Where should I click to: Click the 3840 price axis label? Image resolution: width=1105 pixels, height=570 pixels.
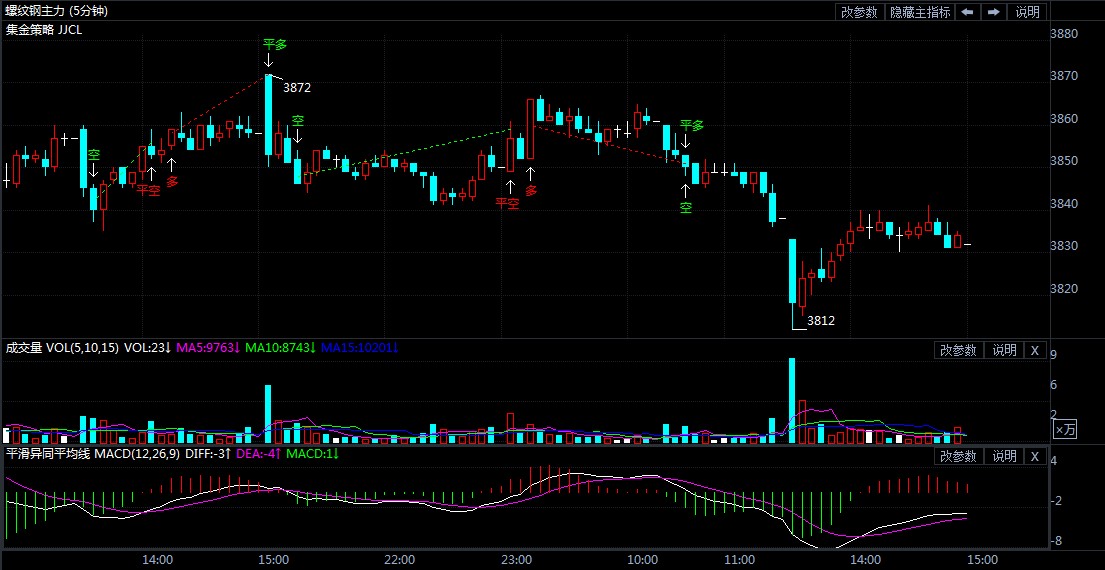pos(1064,204)
